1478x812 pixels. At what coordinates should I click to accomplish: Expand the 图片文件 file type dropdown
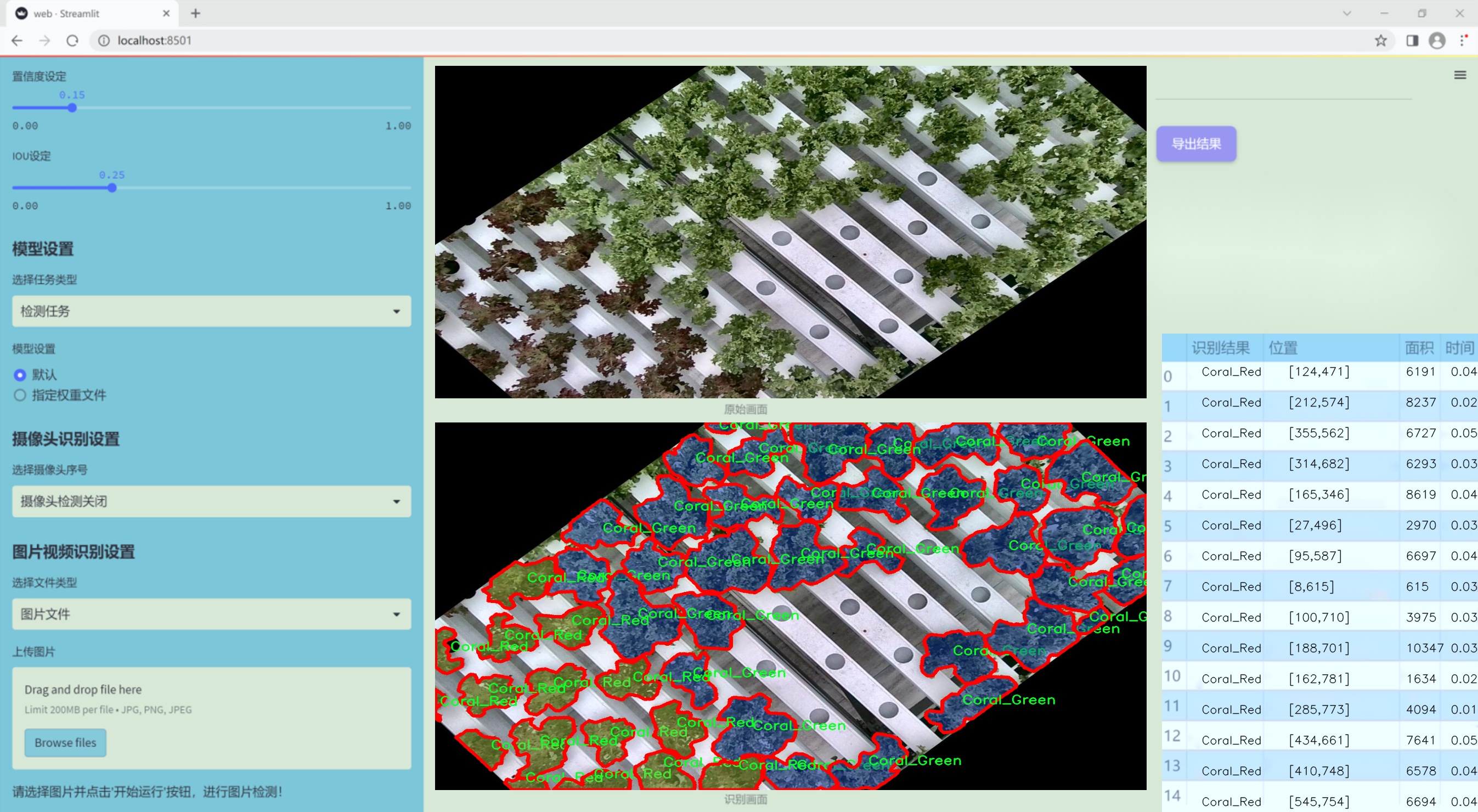click(211, 614)
